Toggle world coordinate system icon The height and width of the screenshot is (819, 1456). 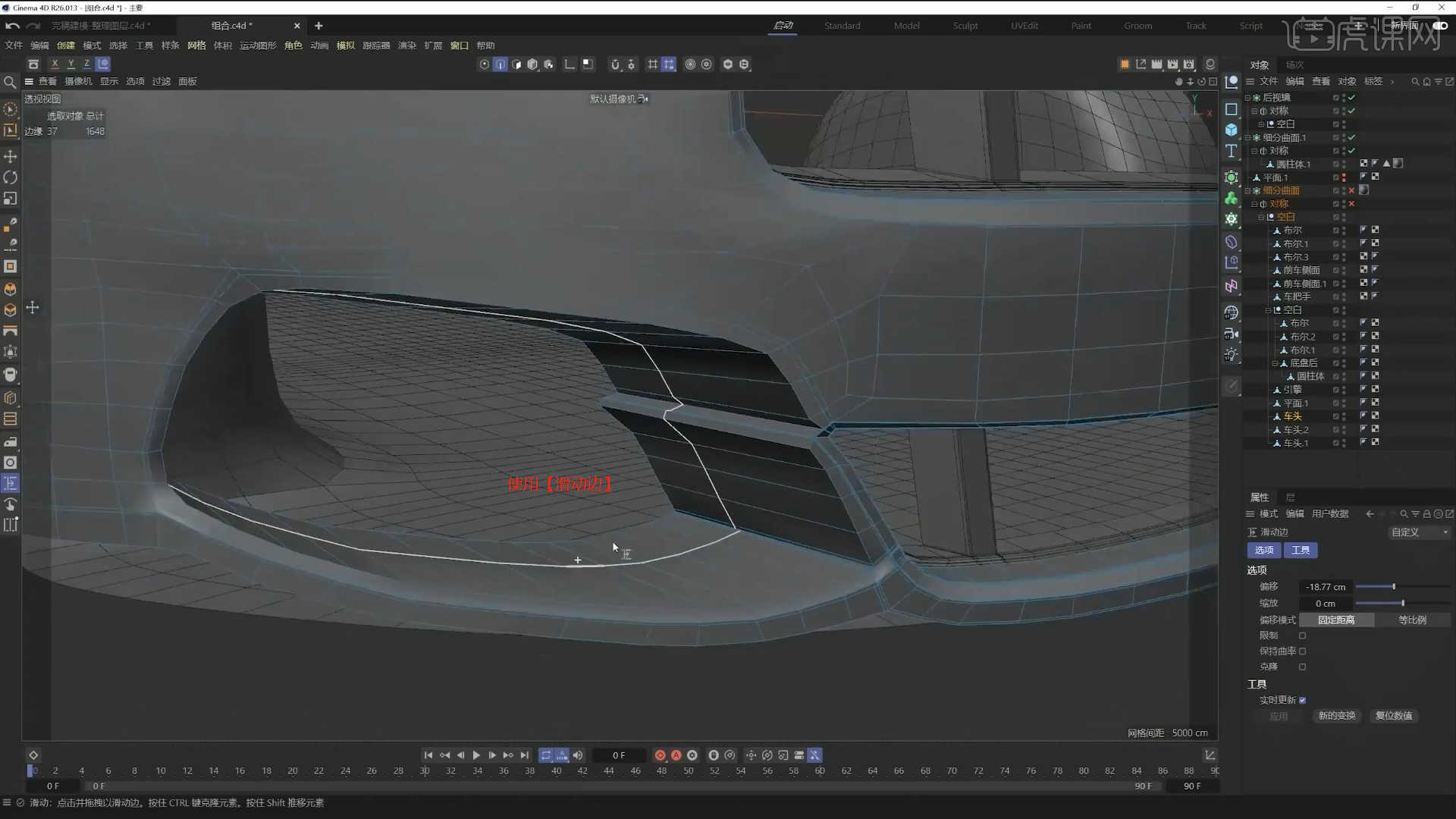tap(103, 64)
